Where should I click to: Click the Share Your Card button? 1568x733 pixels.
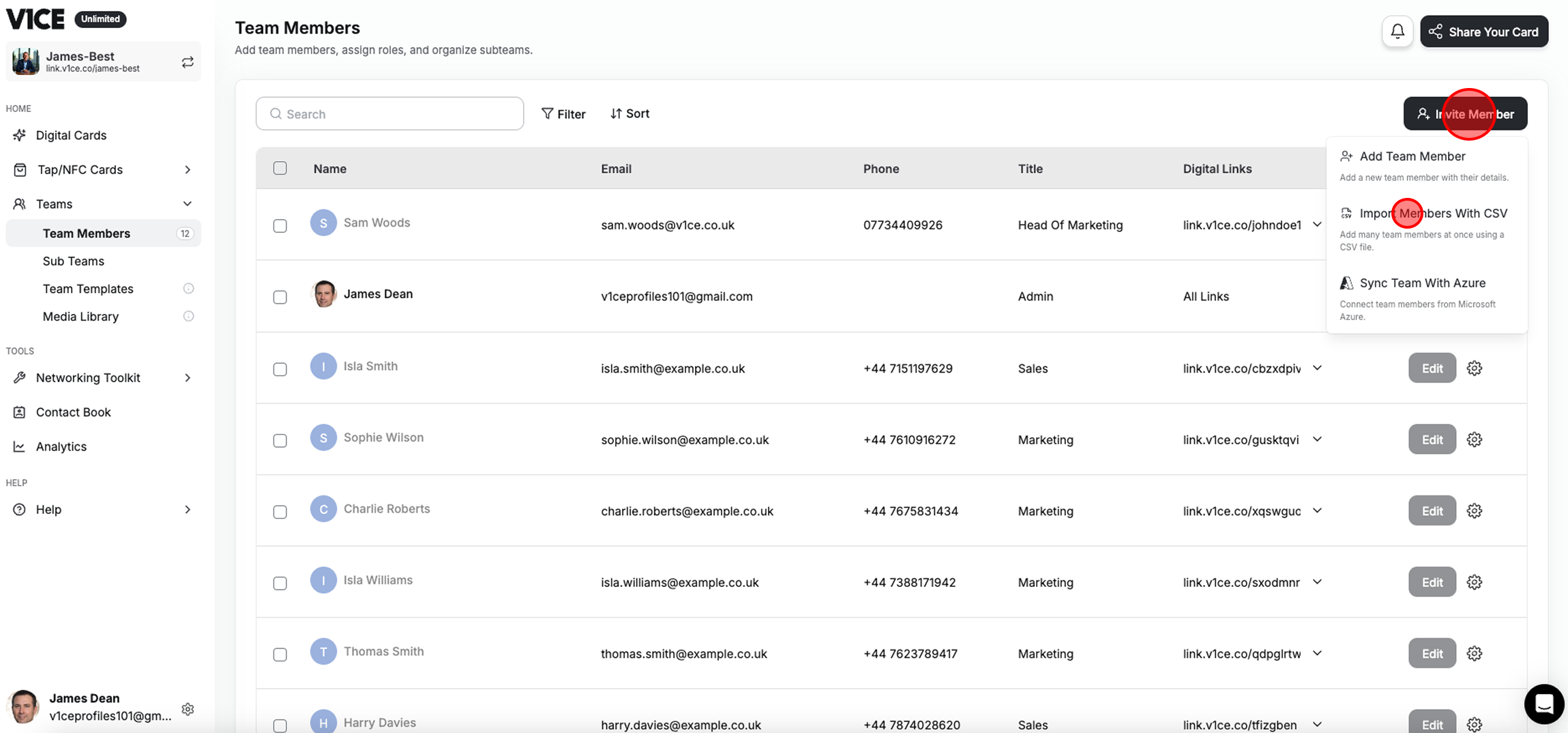click(x=1483, y=32)
